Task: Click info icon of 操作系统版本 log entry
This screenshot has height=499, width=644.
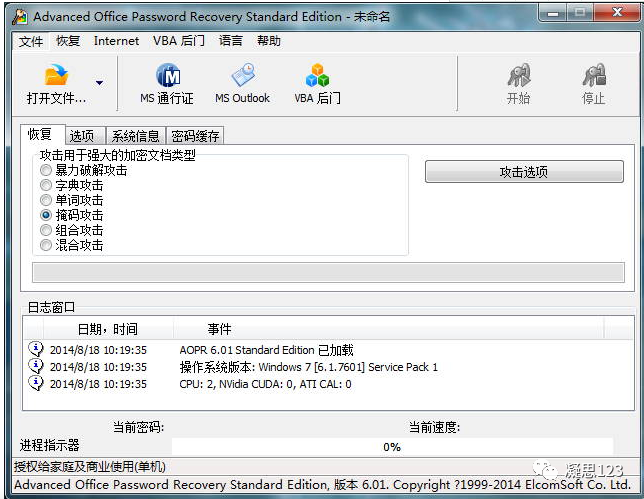Action: coord(36,366)
